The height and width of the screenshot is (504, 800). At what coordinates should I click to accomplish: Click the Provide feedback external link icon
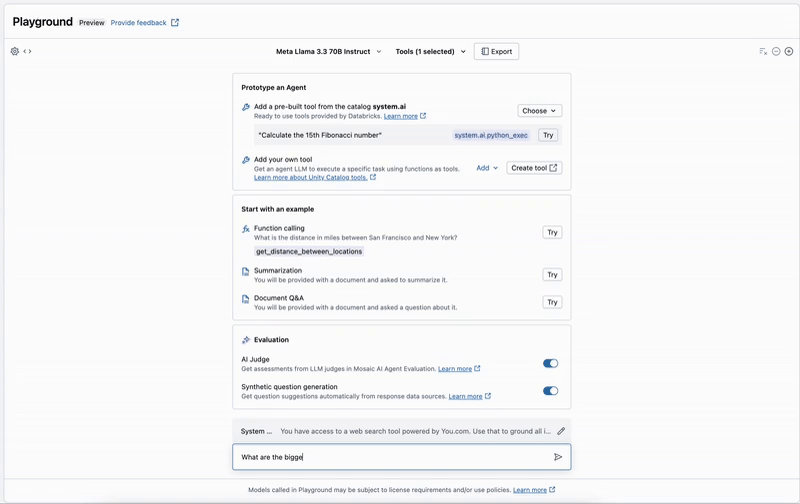pyautogui.click(x=175, y=22)
